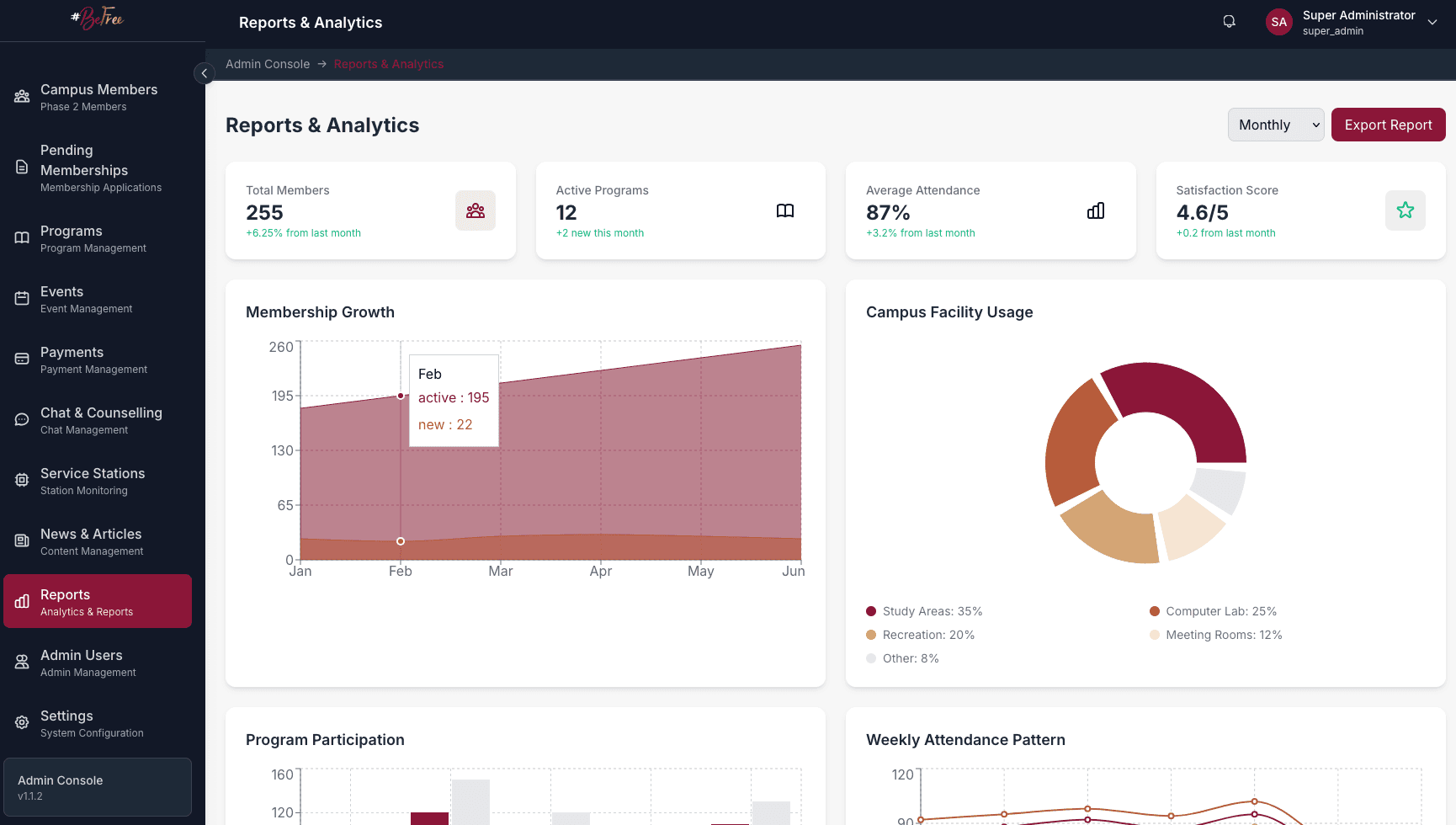Open the Campus Members sidebar icon
This screenshot has width=1456, height=825.
(x=22, y=96)
